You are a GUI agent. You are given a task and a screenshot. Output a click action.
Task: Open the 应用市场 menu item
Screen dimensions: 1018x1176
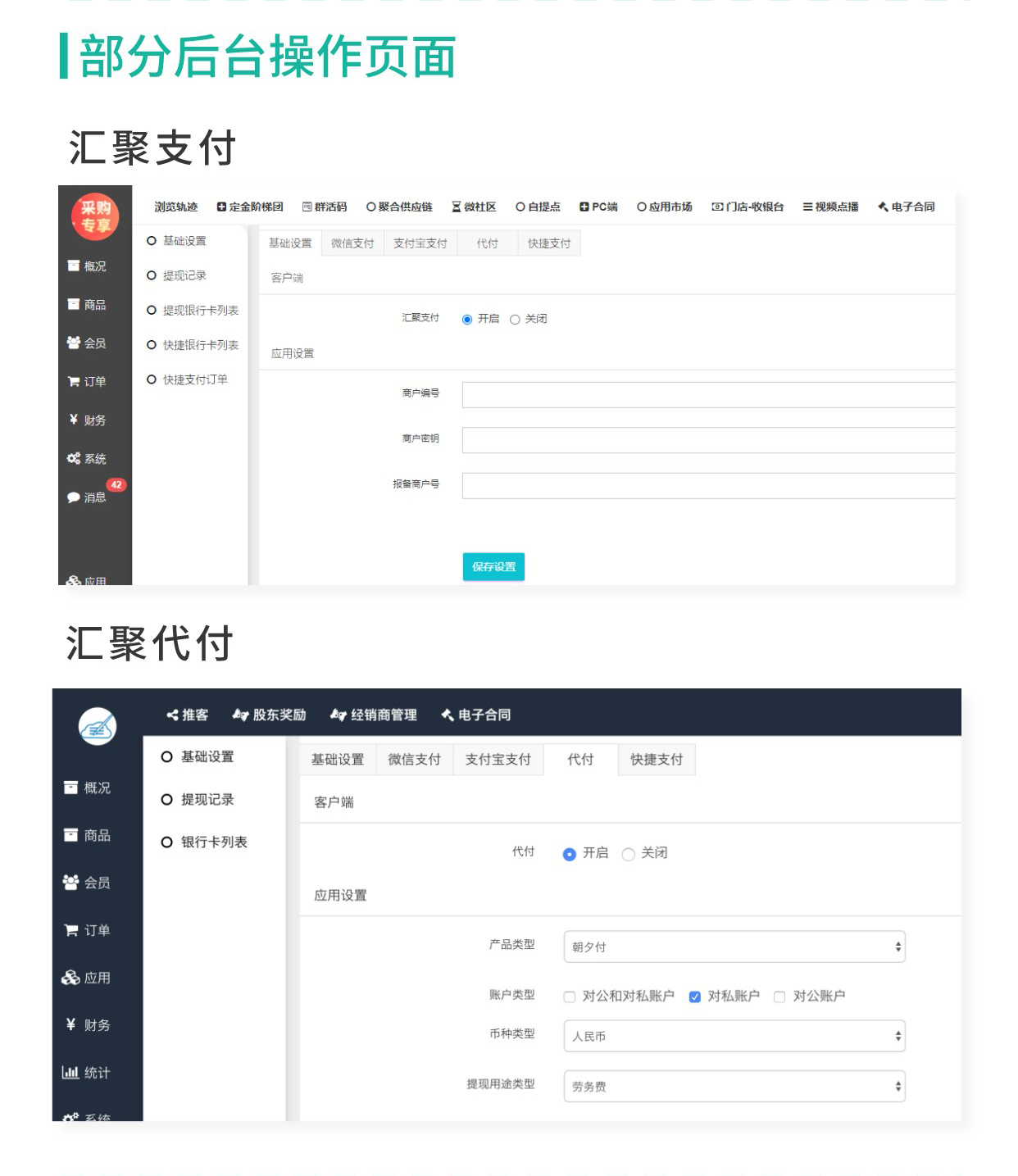[666, 207]
